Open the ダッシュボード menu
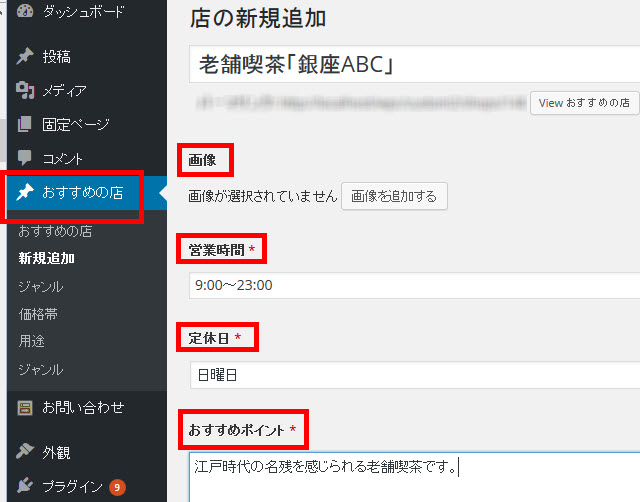 point(83,11)
